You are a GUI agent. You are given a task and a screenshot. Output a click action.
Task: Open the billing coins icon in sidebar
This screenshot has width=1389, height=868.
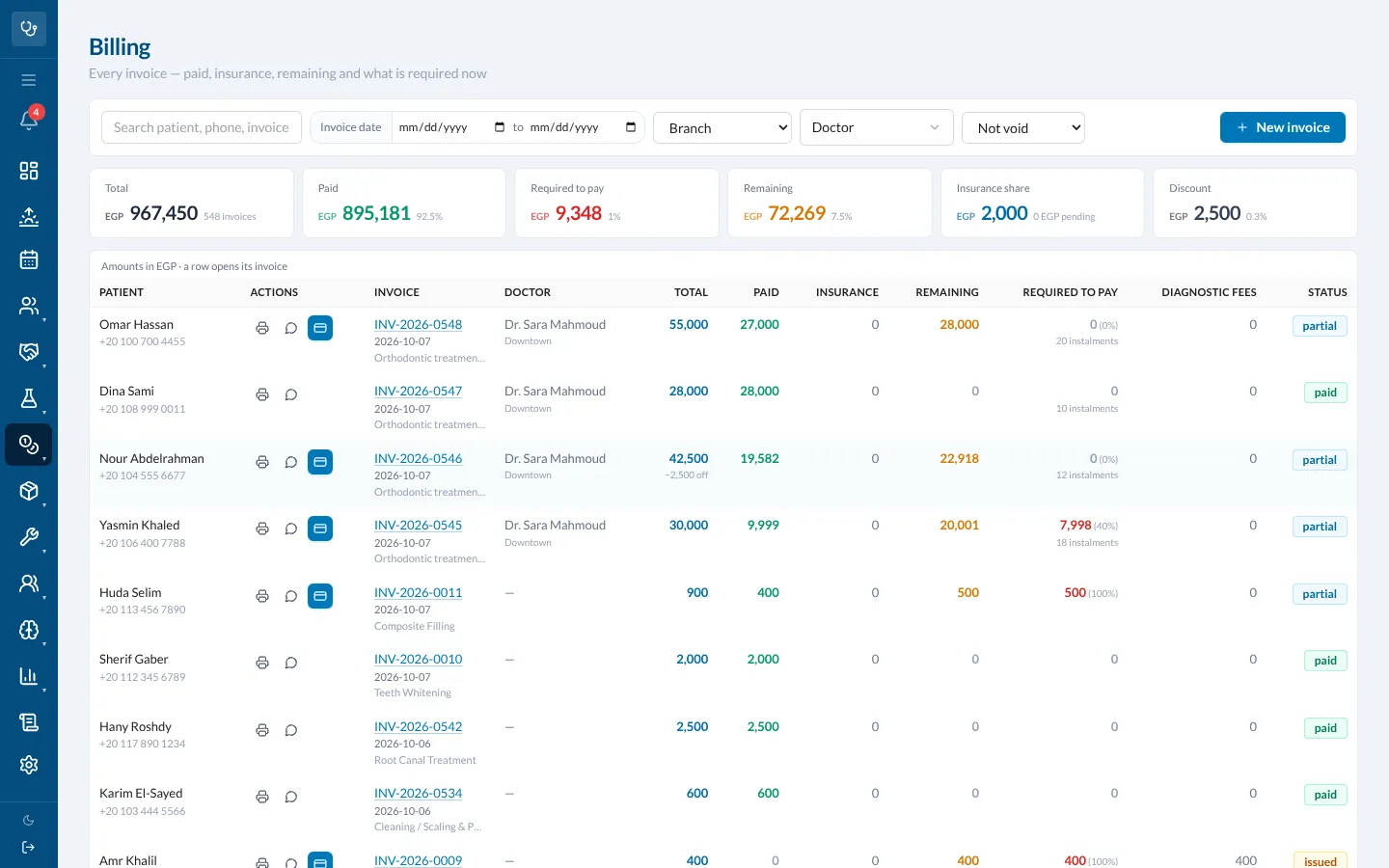(29, 445)
